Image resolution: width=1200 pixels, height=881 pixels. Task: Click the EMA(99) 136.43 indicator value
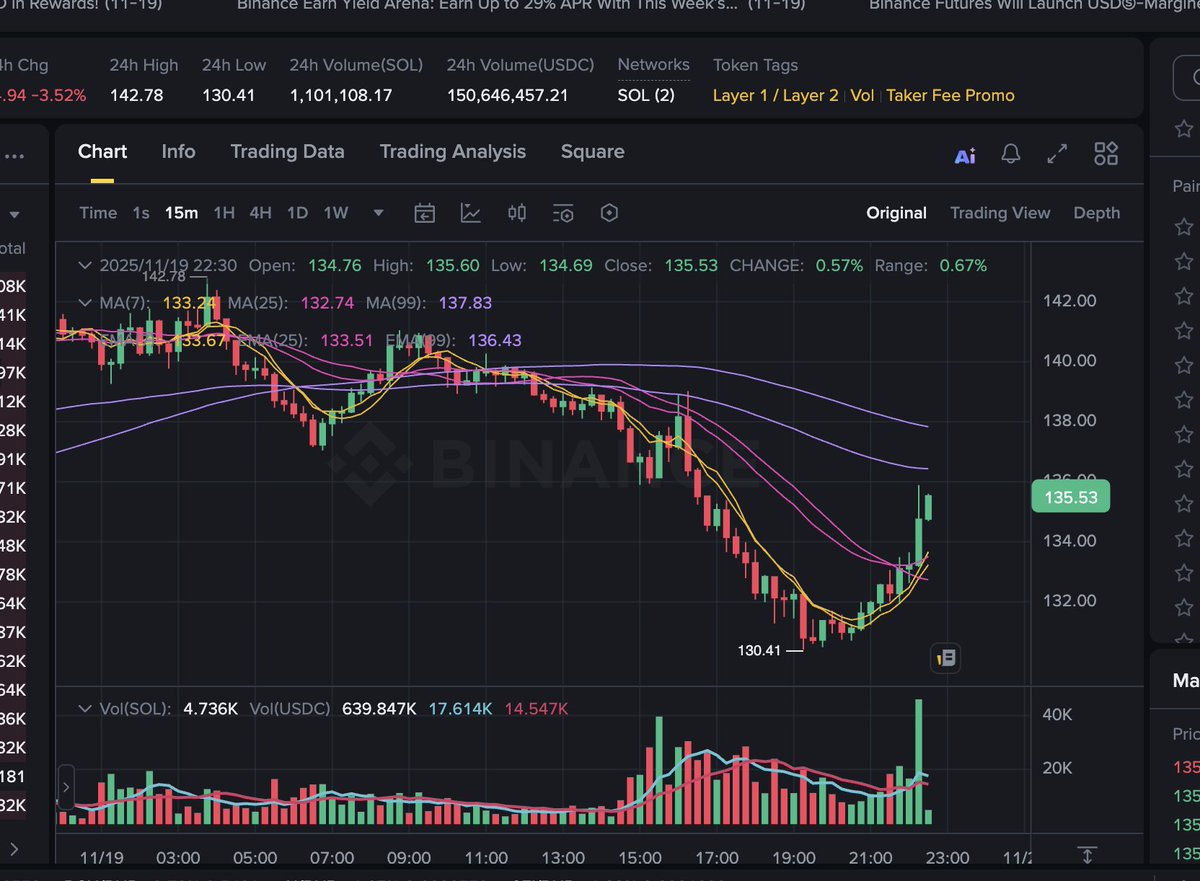pyautogui.click(x=493, y=341)
